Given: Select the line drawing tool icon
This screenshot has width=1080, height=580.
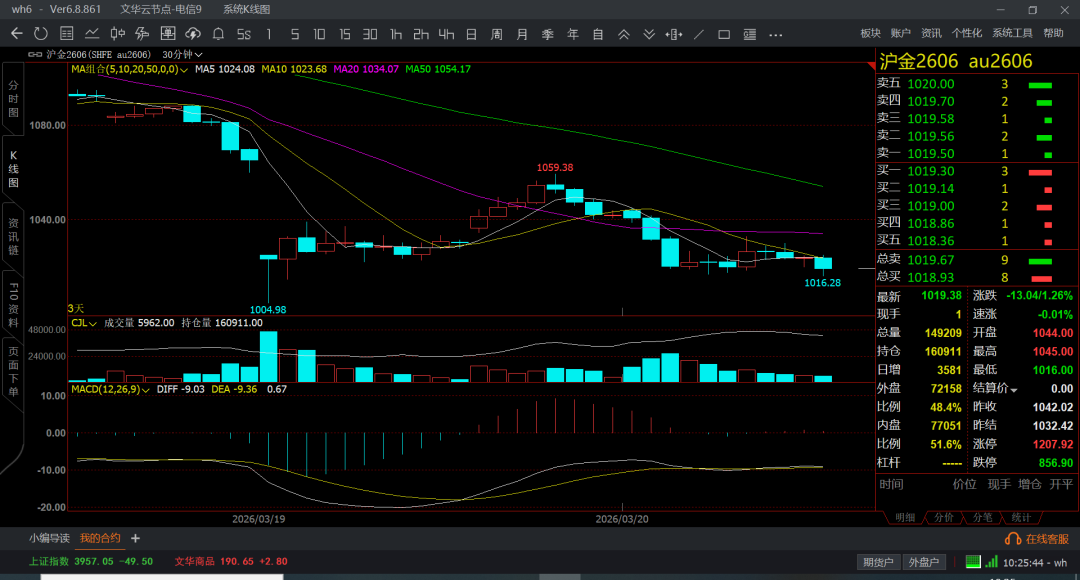Looking at the screenshot, I should (699, 34).
